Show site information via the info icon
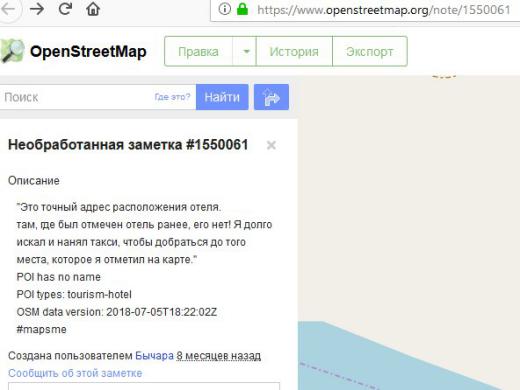Screen dimensions: 520x390 coord(225,9)
